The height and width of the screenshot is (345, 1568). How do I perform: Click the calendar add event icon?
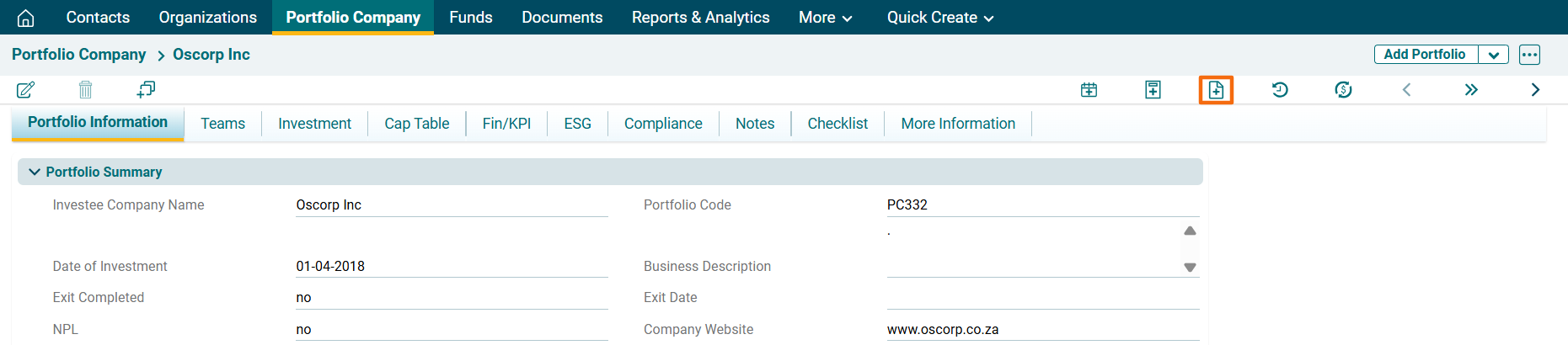click(x=1089, y=90)
